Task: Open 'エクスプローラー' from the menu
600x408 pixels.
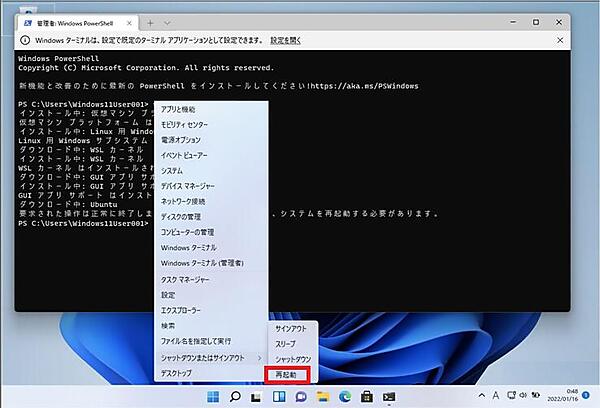Action: click(211, 310)
